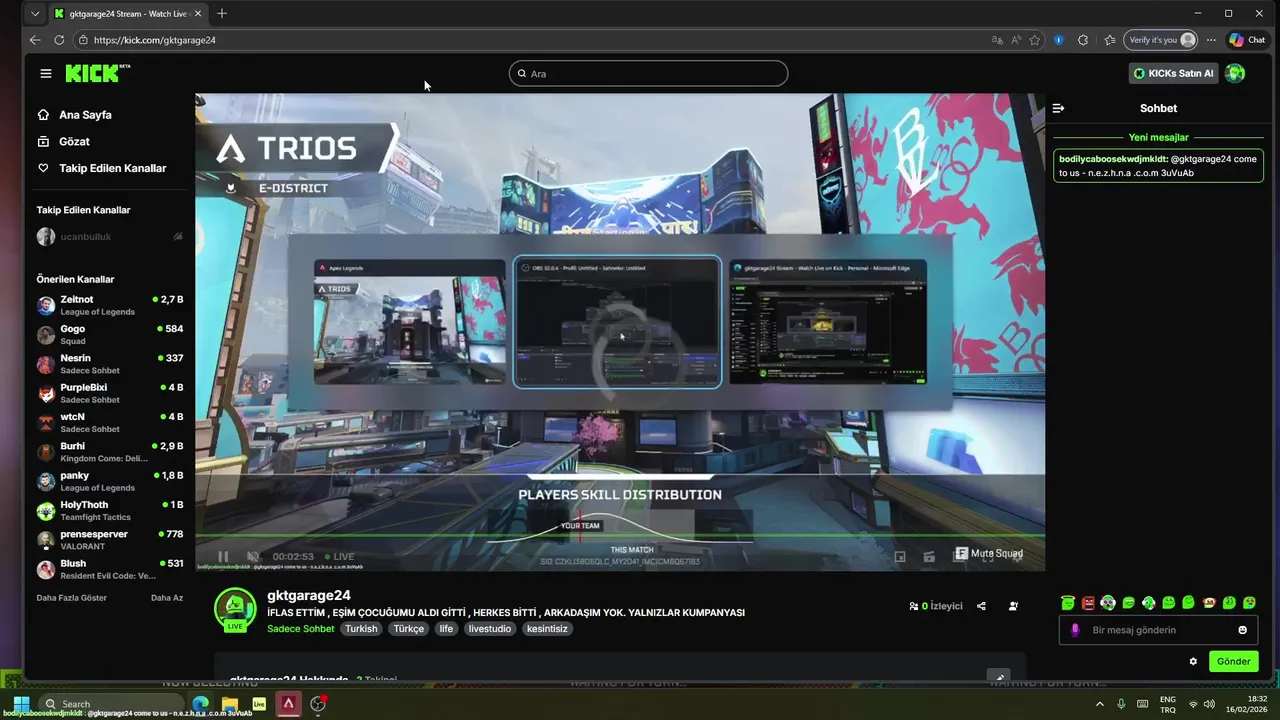Select the livestudio tag
1280x720 pixels.
pos(490,629)
